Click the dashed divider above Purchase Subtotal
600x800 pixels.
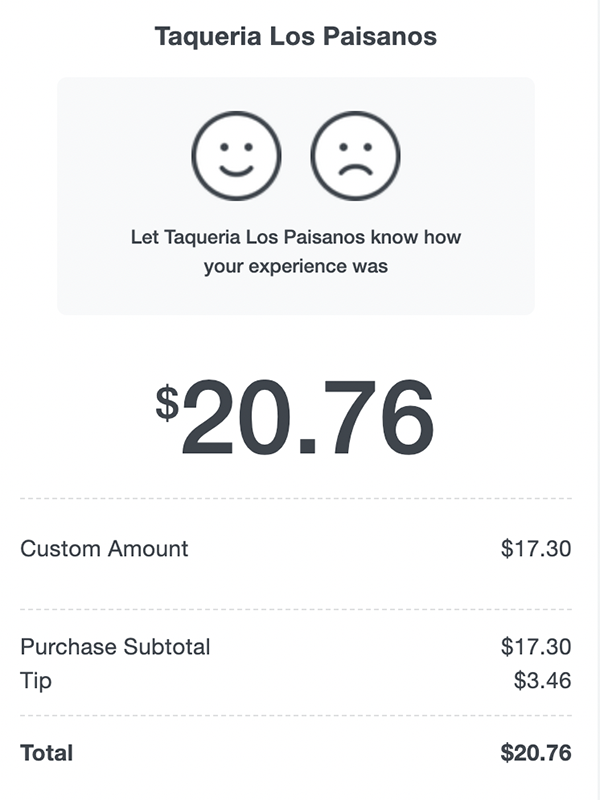[295, 609]
